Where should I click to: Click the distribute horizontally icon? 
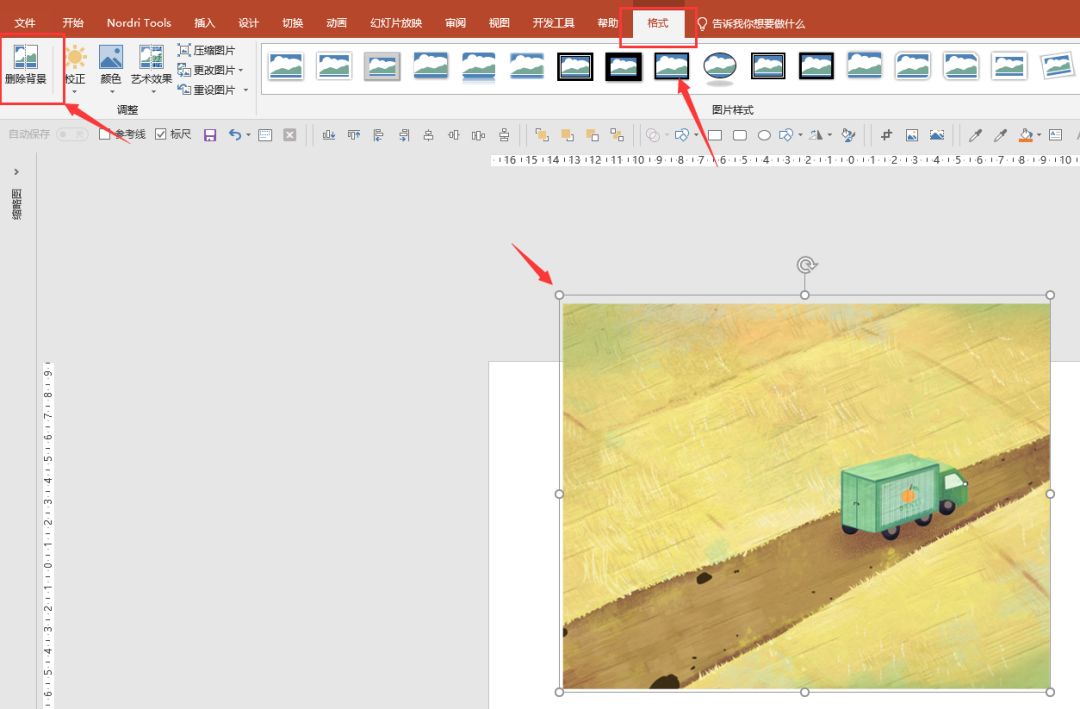(x=478, y=135)
